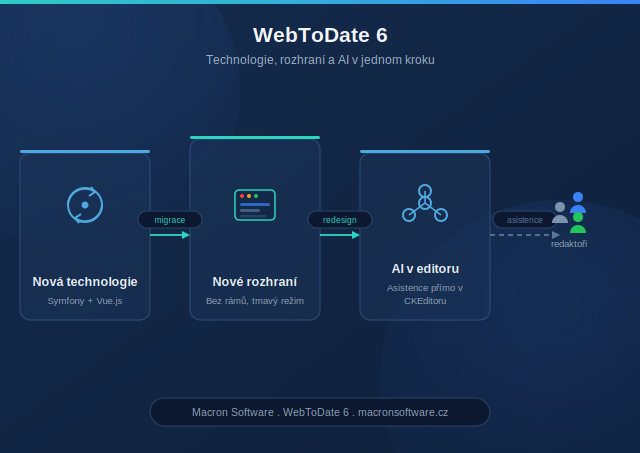The height and width of the screenshot is (453, 640).
Task: Click the migrace pill label
Action: (x=170, y=220)
